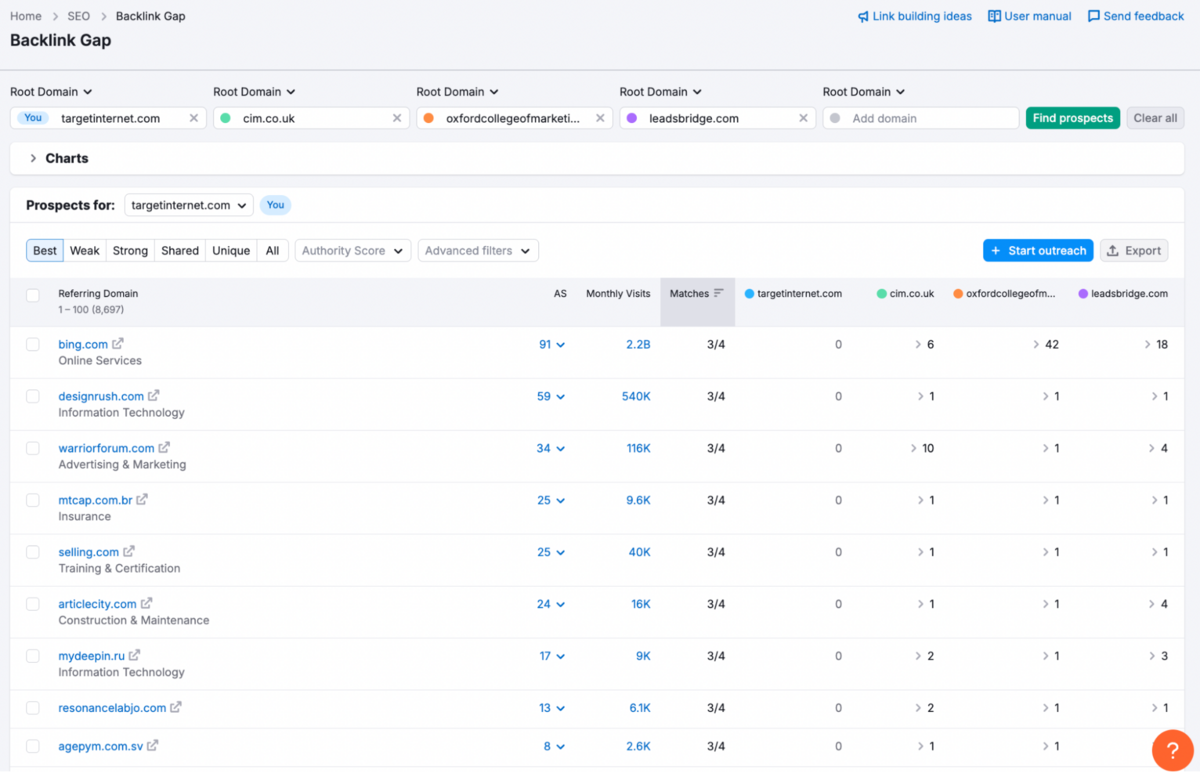Open external link icon beside designrush.com
Image resolution: width=1200 pixels, height=772 pixels.
coord(154,396)
